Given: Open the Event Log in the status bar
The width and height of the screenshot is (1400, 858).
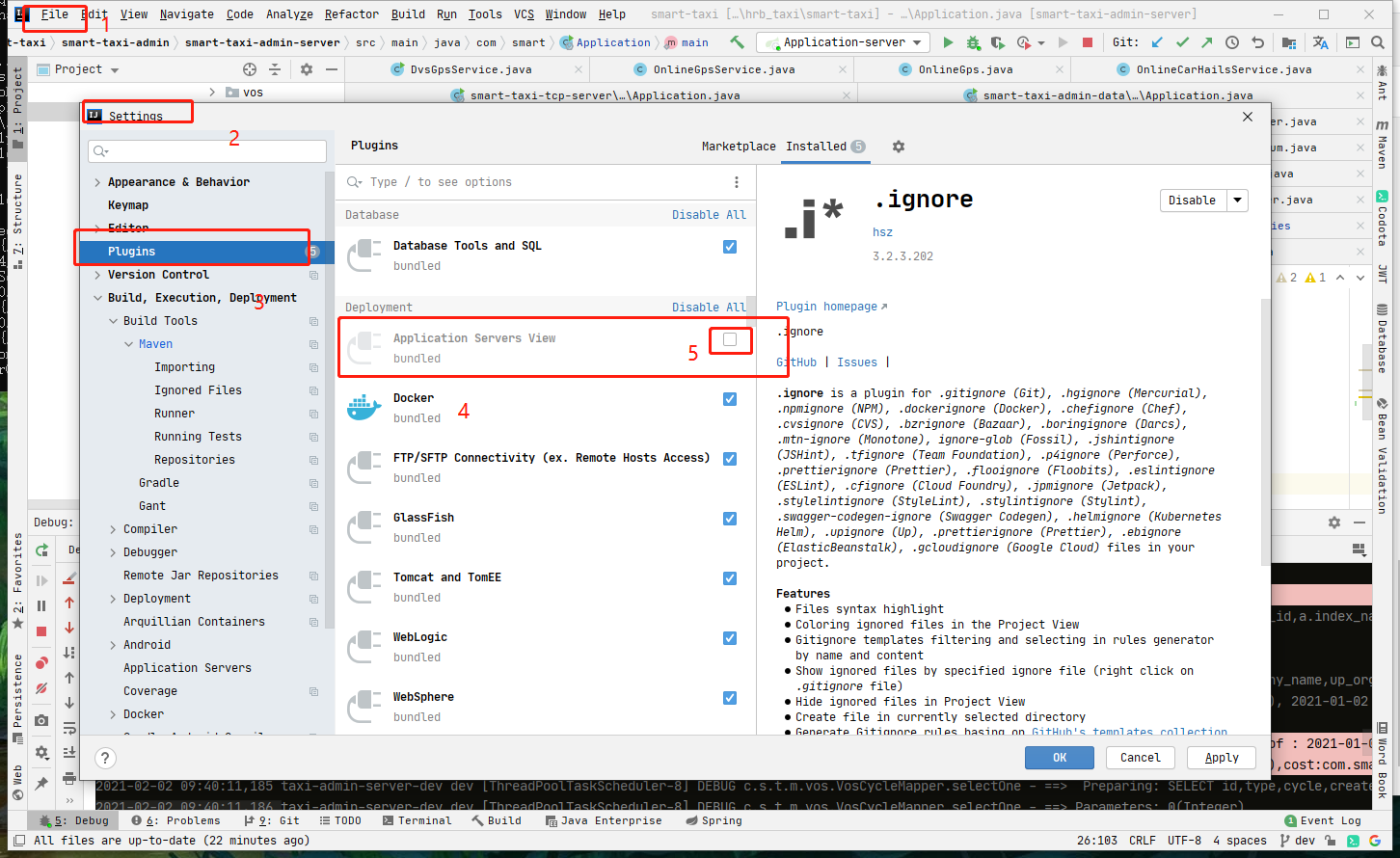Looking at the screenshot, I should click(1322, 820).
